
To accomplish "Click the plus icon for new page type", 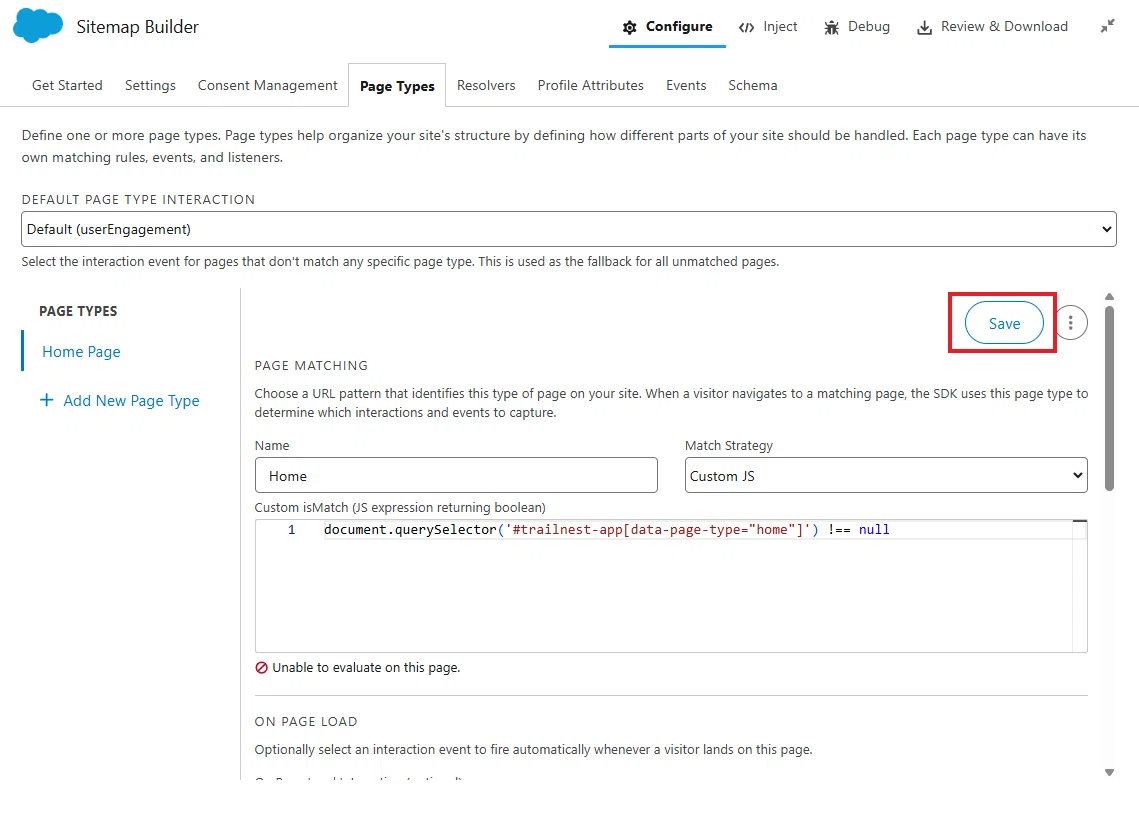I will pyautogui.click(x=46, y=400).
